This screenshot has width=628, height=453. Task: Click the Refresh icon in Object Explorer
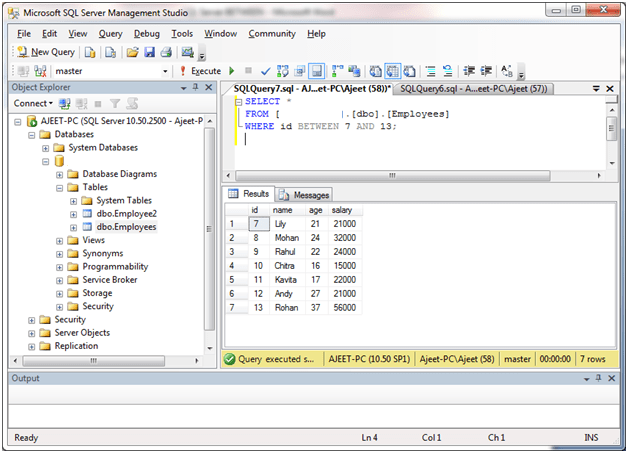(x=132, y=104)
